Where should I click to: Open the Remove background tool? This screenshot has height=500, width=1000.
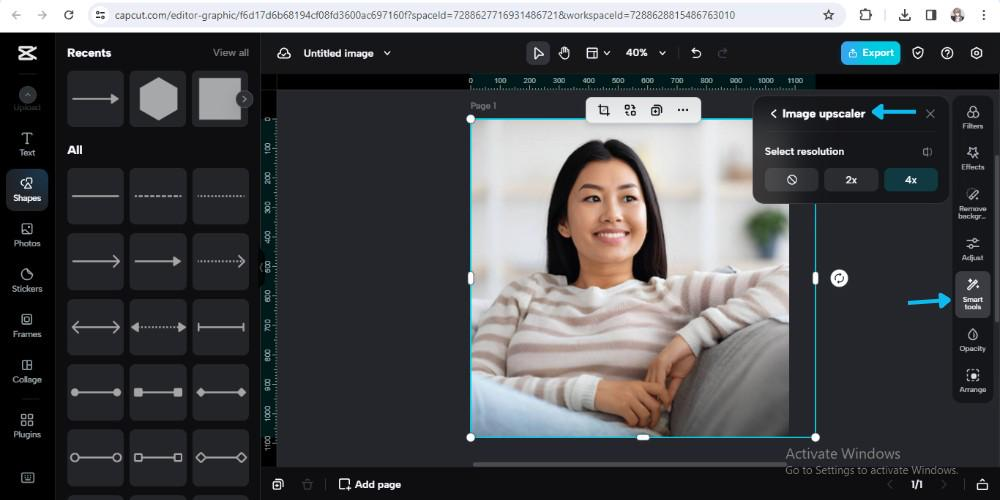pyautogui.click(x=973, y=203)
